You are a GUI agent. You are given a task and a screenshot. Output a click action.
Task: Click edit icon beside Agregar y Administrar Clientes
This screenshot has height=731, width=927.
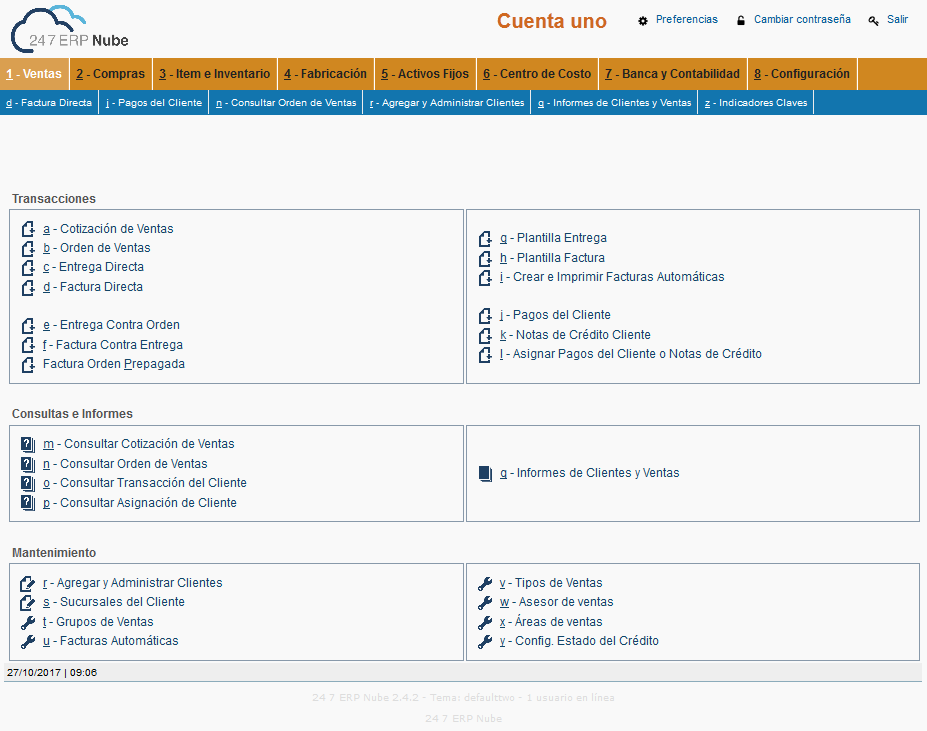28,583
